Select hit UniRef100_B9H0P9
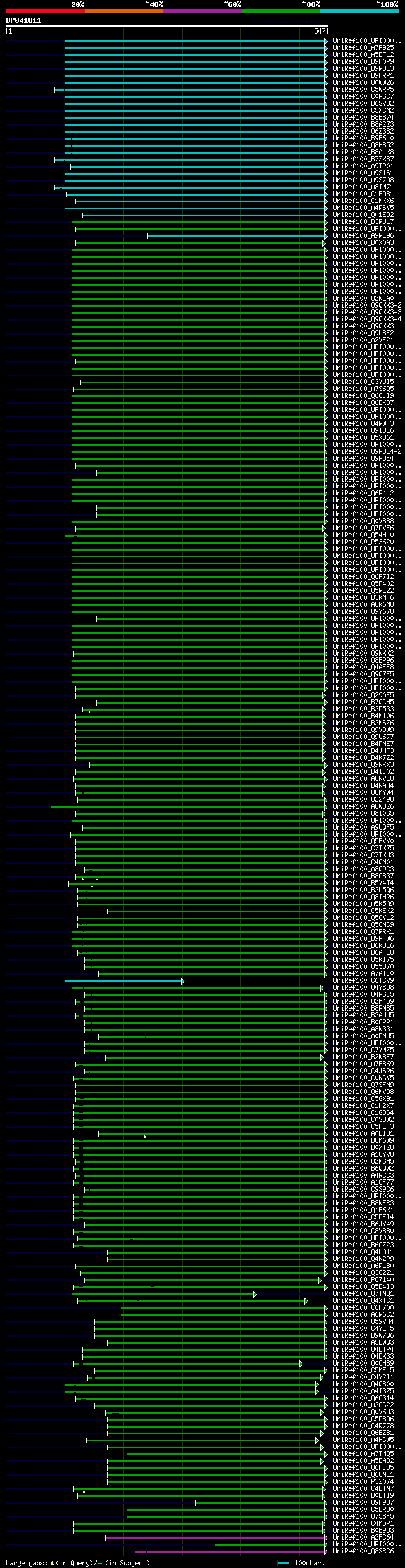The image size is (405, 1568). click(x=363, y=61)
